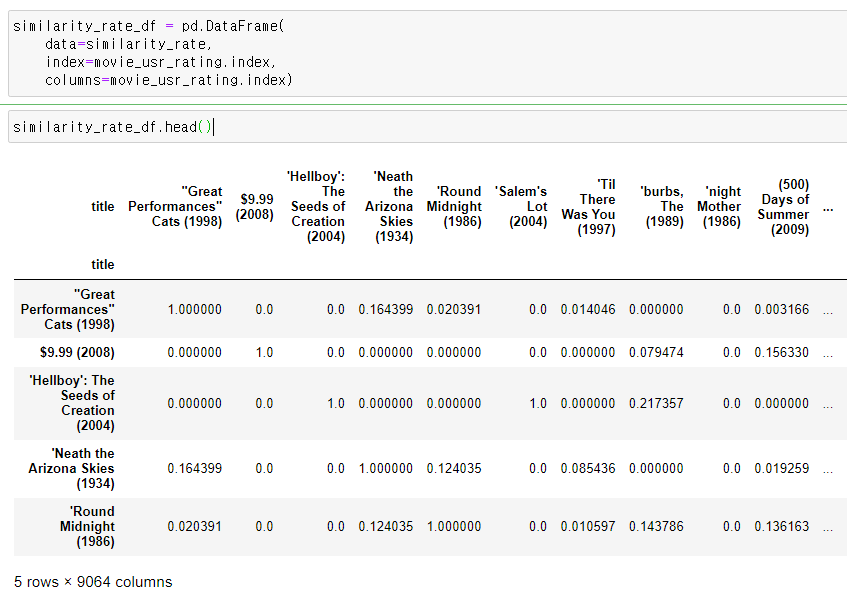Select column header 'burbs, The (1989)

pos(662,206)
